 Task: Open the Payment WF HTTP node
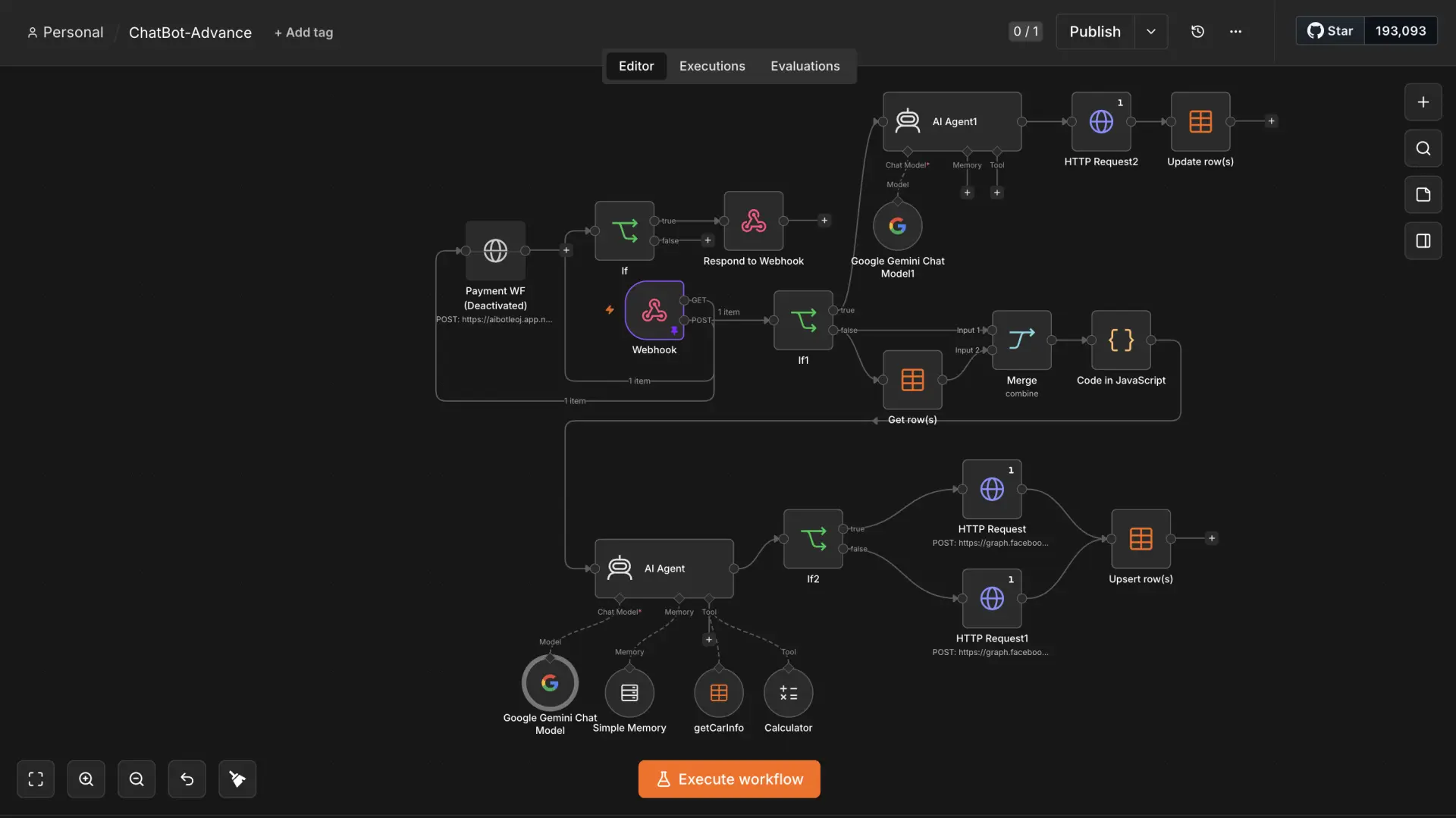click(x=495, y=251)
